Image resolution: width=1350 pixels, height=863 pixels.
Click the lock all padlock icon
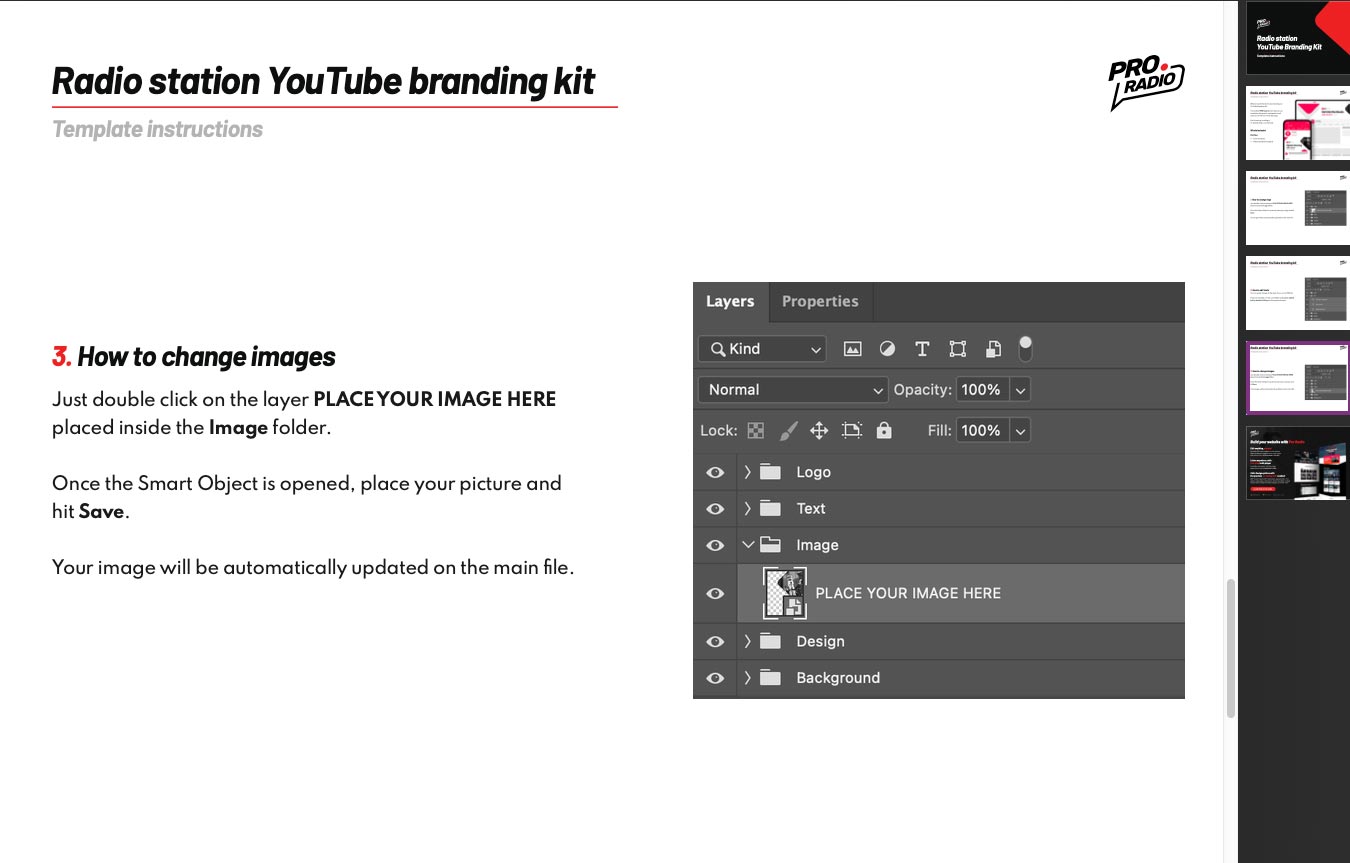coord(883,431)
